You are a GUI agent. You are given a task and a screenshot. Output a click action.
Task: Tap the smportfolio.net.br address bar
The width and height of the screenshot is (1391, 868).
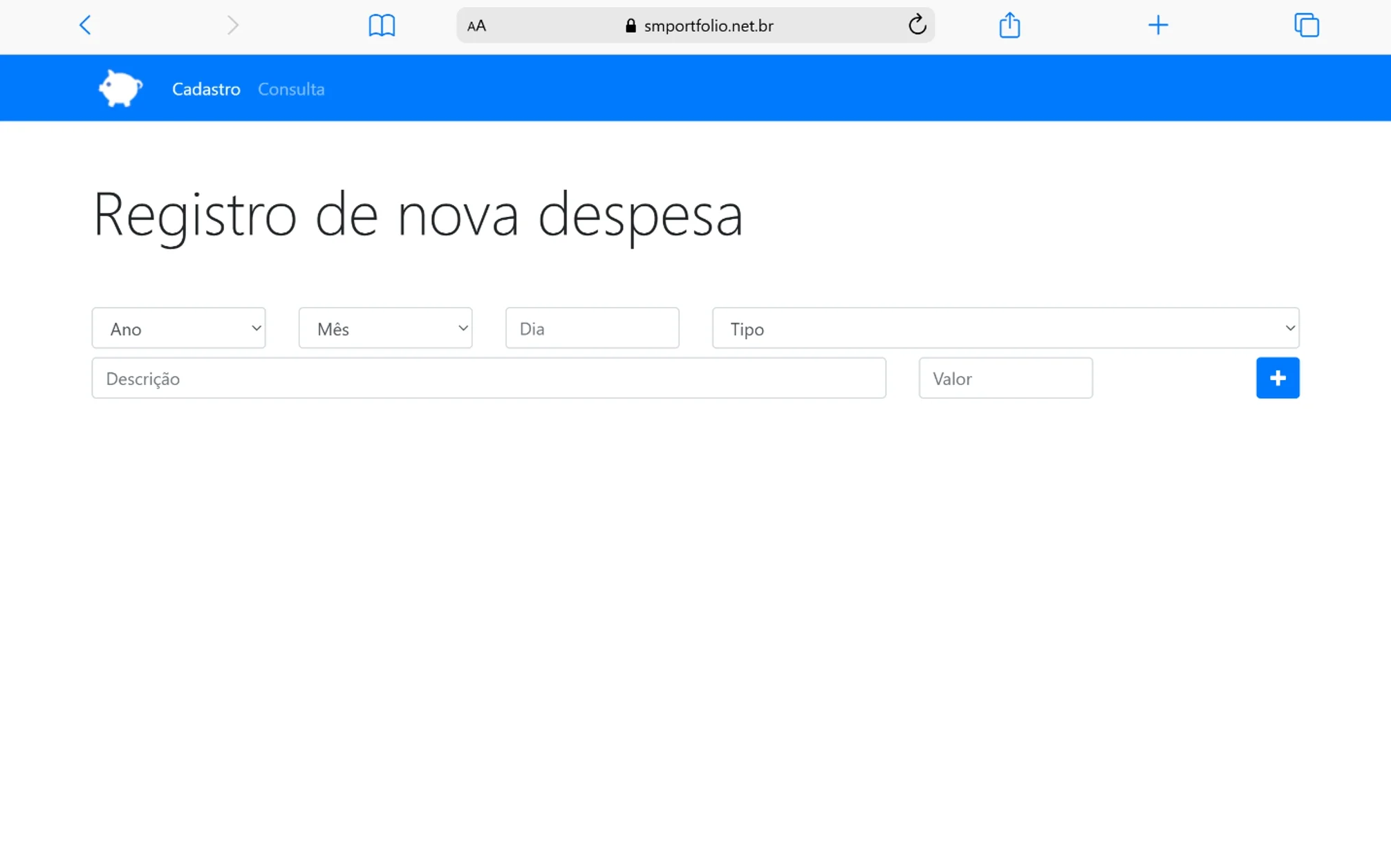tap(708, 26)
